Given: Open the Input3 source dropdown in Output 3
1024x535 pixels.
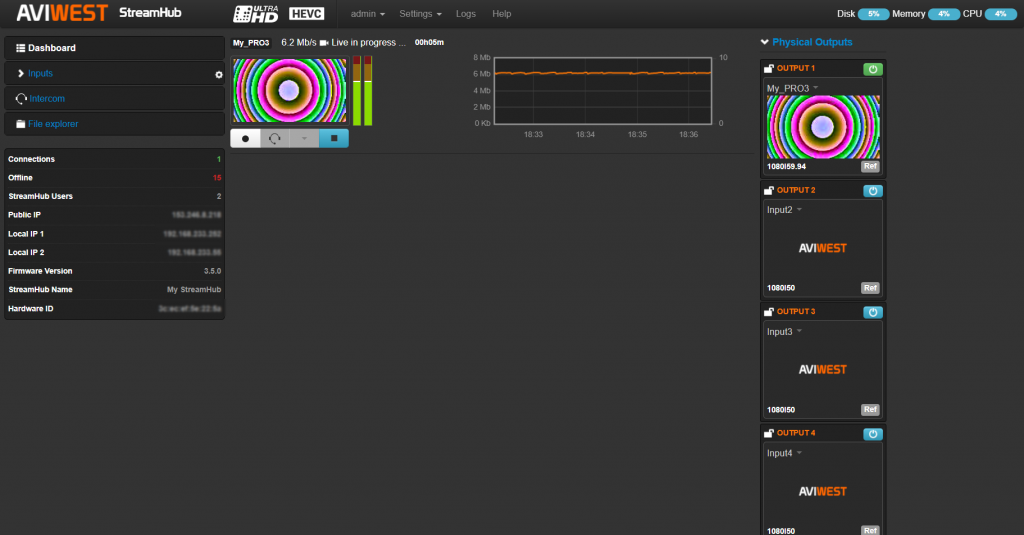Looking at the screenshot, I should tap(784, 332).
